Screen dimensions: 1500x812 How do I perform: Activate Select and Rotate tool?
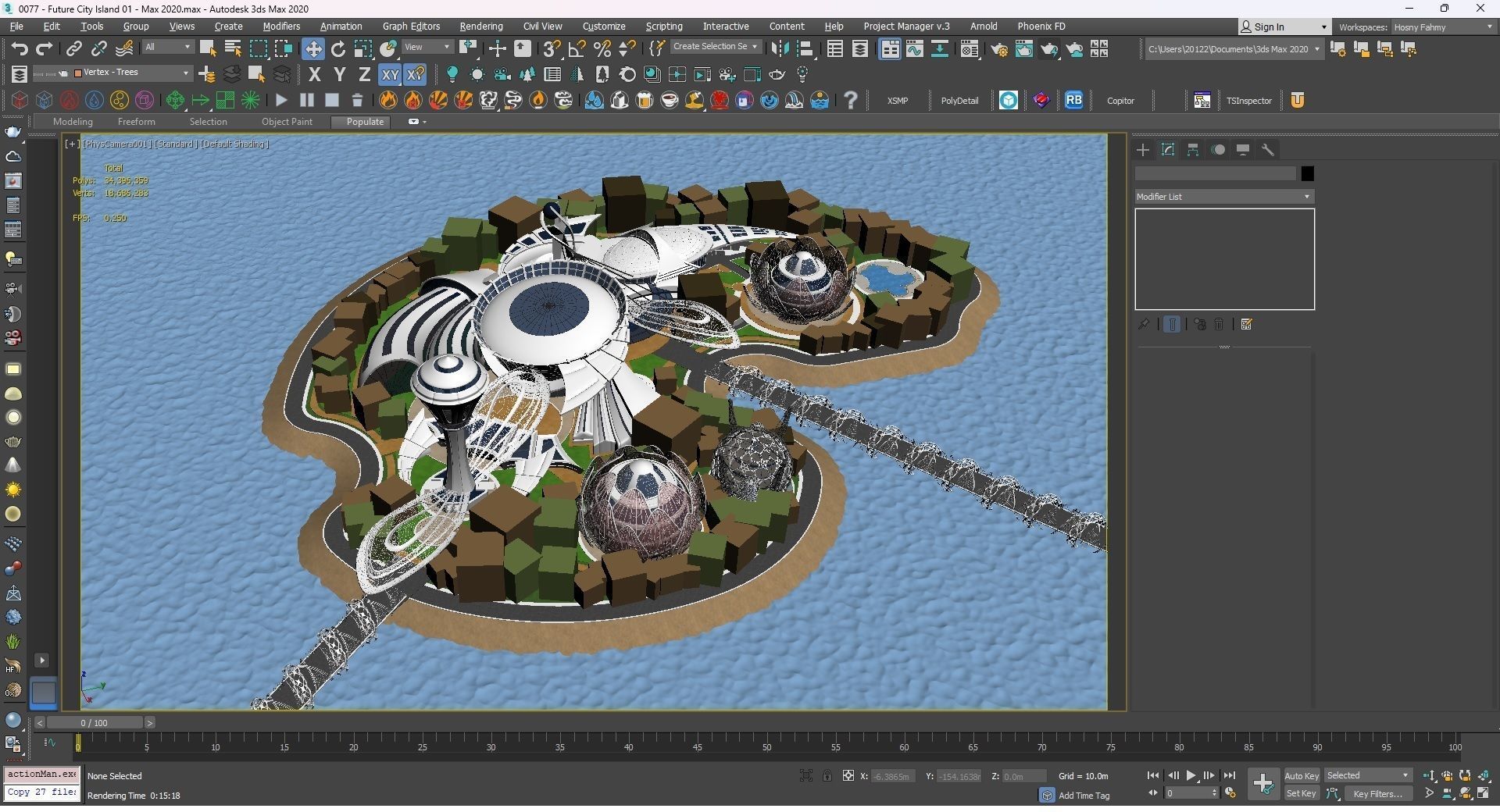pyautogui.click(x=338, y=48)
